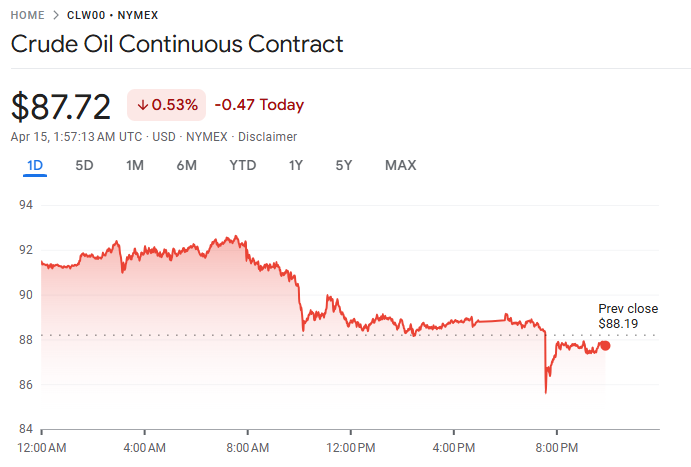Screen dimensions: 691x467
Task: Open the Disclaimer link
Action: pyautogui.click(x=268, y=136)
